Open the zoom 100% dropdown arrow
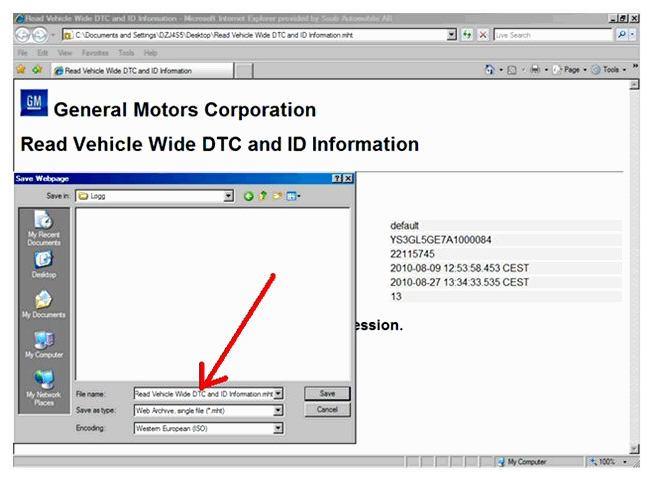 pyautogui.click(x=625, y=462)
